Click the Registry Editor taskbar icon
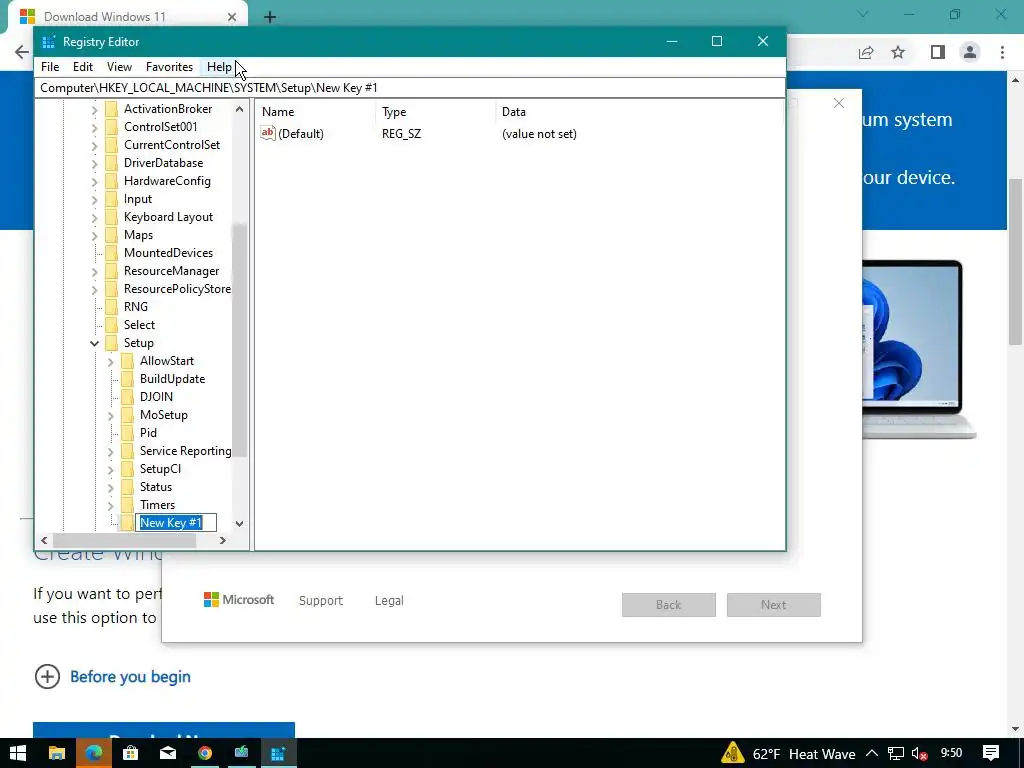 point(279,754)
